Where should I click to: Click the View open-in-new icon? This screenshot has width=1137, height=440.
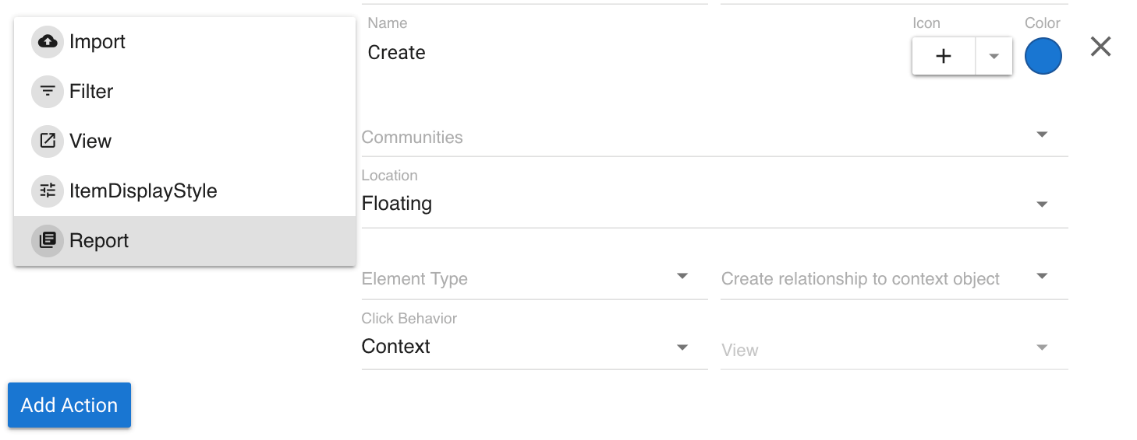click(x=47, y=141)
